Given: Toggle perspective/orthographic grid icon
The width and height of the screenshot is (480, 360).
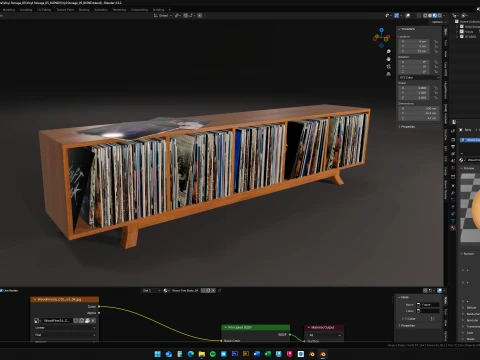Looking at the screenshot, I should tap(388, 74).
